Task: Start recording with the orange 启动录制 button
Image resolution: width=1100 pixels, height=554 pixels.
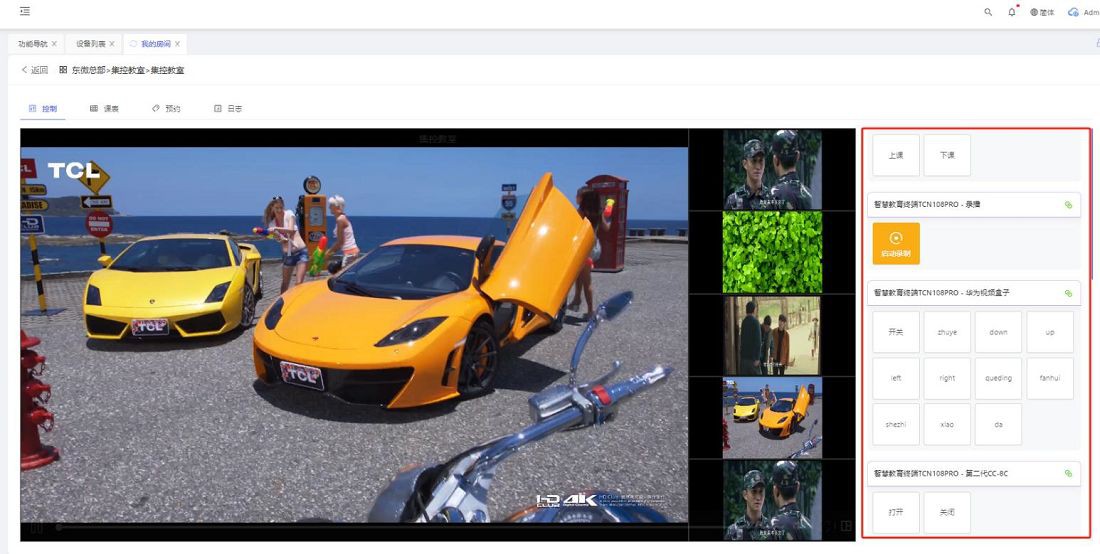Action: tap(896, 243)
